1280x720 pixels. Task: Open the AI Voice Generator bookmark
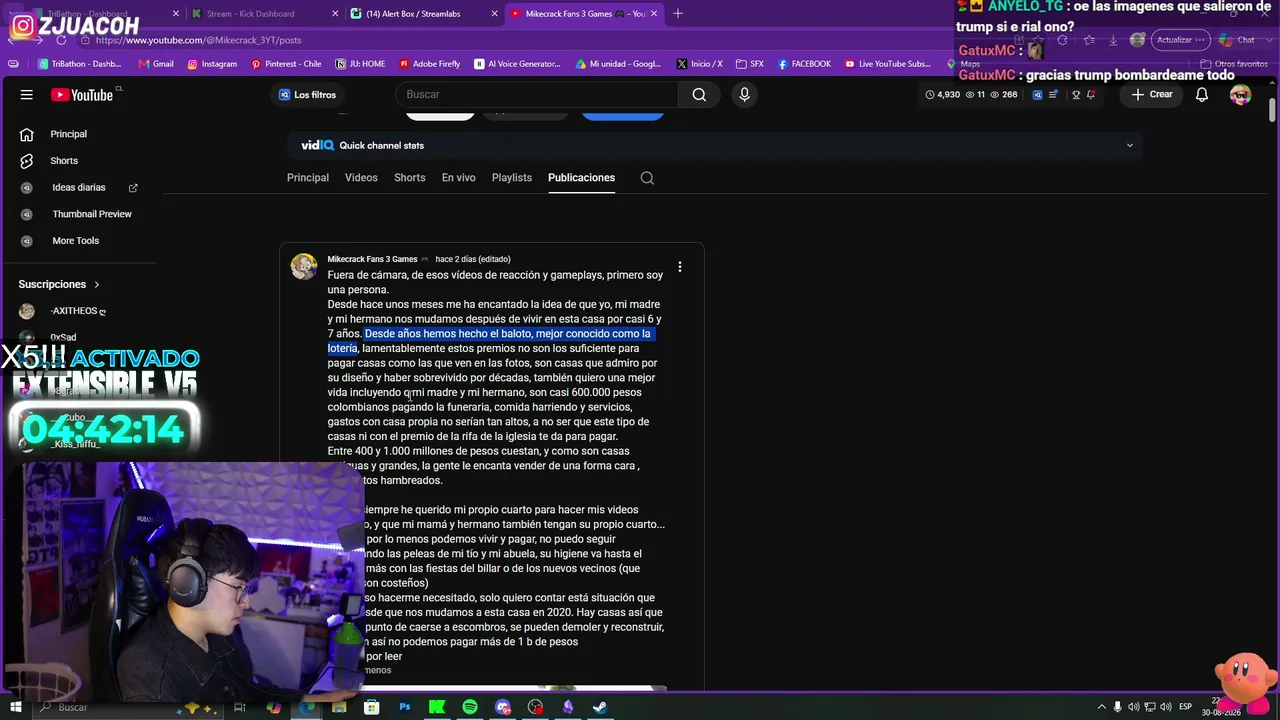(x=517, y=64)
